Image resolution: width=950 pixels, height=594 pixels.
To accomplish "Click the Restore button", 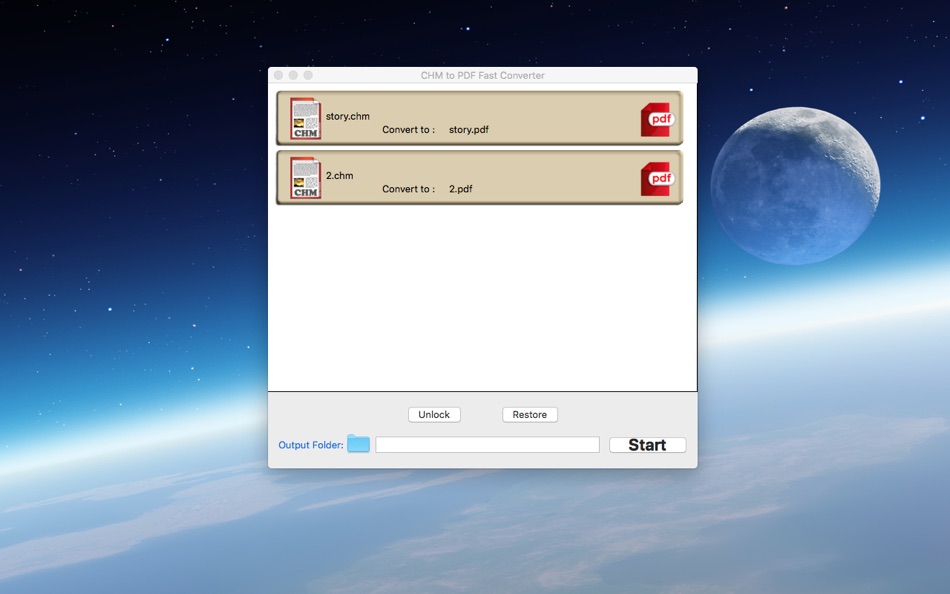I will [x=530, y=415].
